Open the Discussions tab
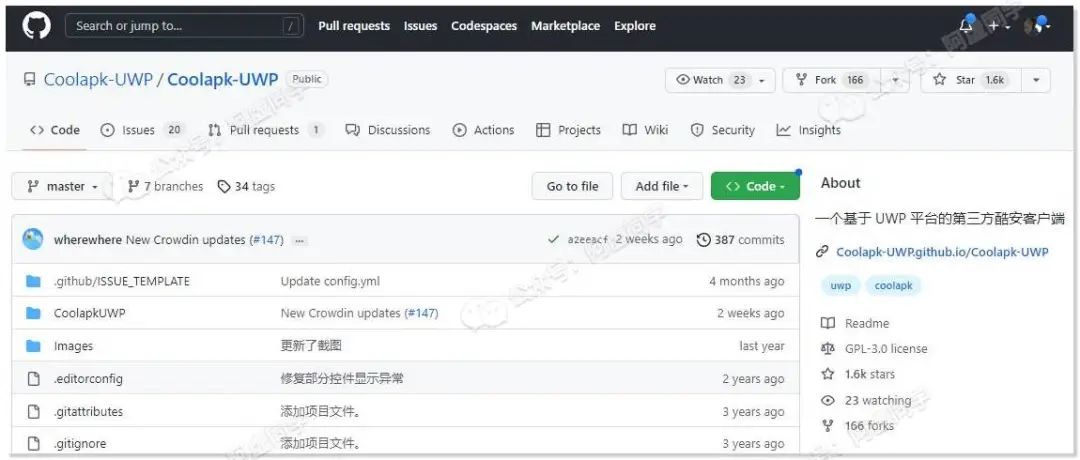Image resolution: width=1080 pixels, height=460 pixels. coord(388,130)
